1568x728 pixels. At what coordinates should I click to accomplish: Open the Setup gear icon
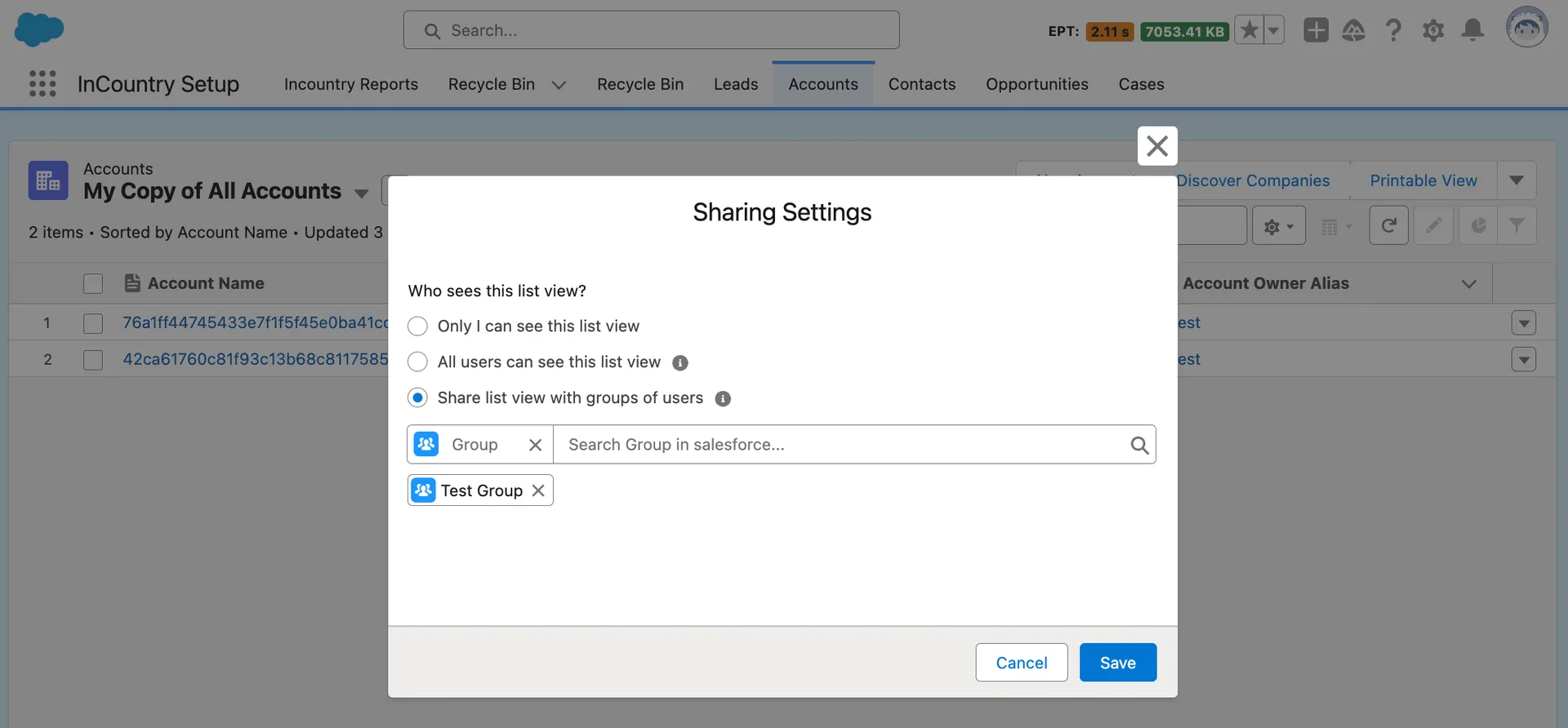click(x=1433, y=31)
